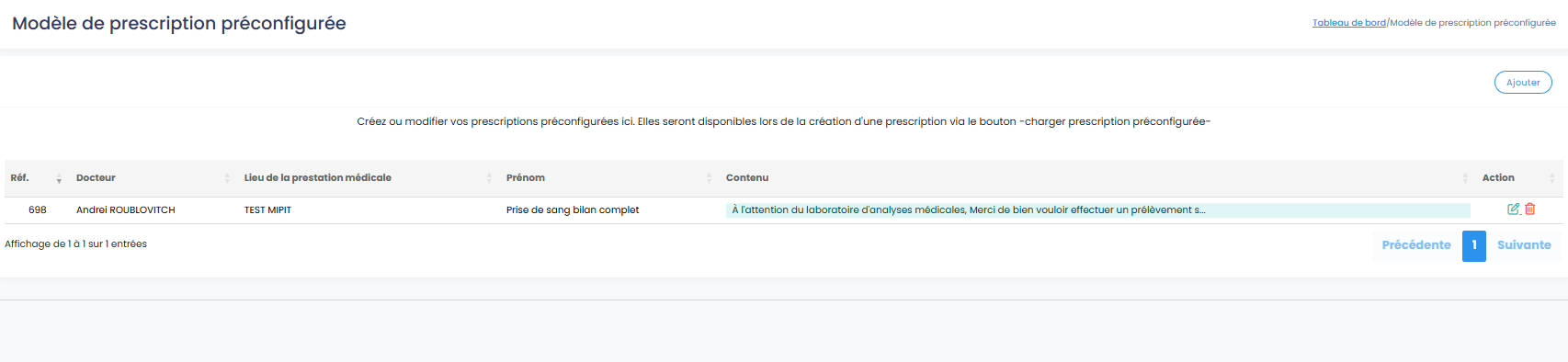Click the Contenu column header label
Viewport: 1568px width, 362px height.
pos(747,178)
